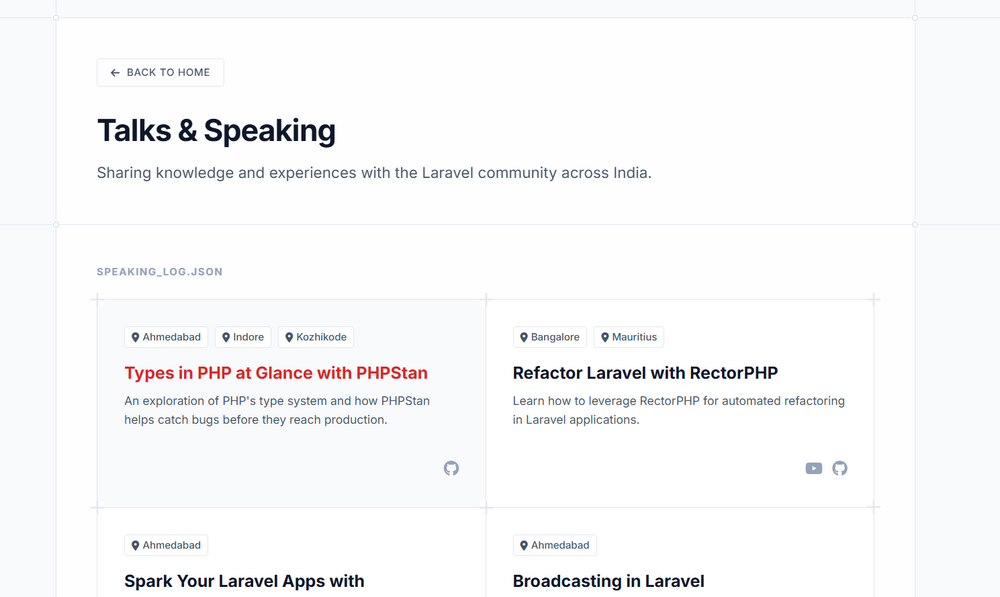Open the Types in PHP at Glance talk
Image resolution: width=1000 pixels, height=597 pixels.
276,373
